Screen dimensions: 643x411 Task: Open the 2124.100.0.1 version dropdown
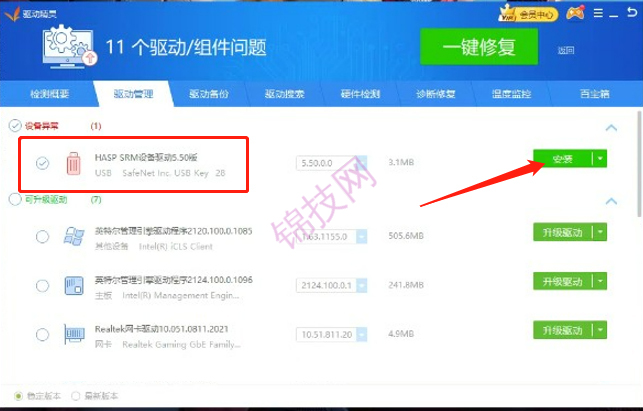(x=361, y=285)
